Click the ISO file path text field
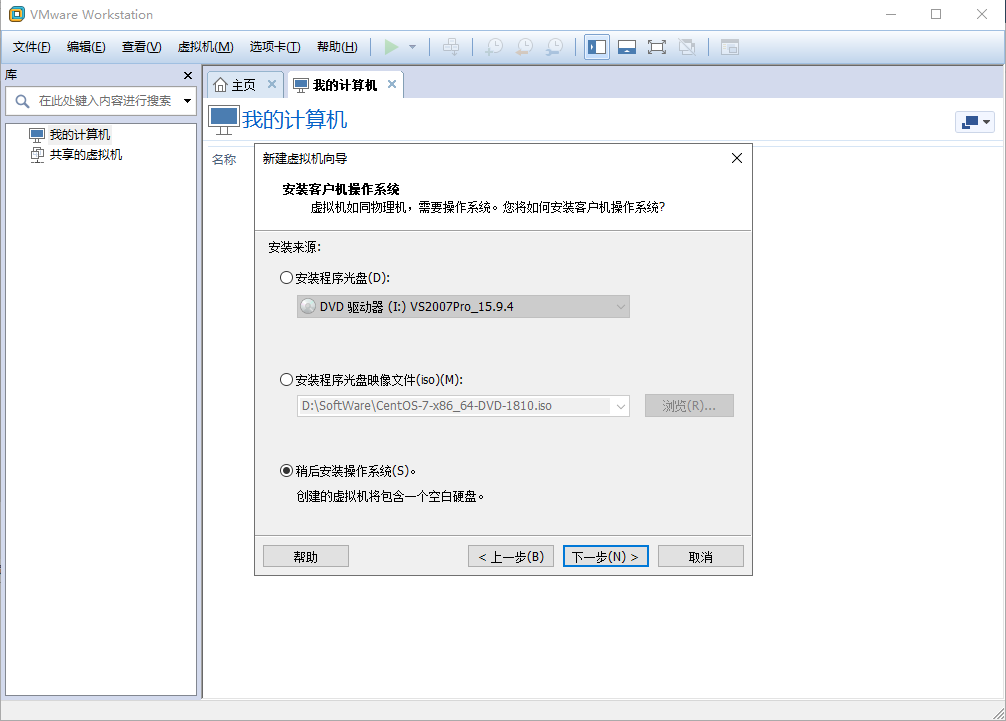 pyautogui.click(x=454, y=406)
